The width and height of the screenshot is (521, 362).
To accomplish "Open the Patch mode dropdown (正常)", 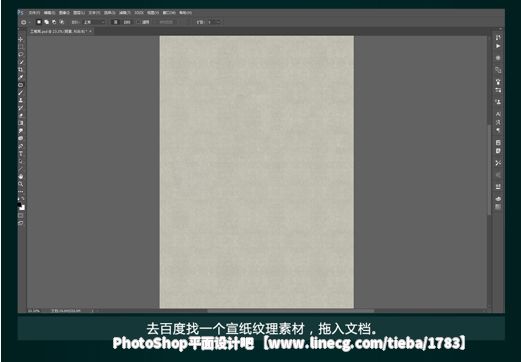I will (94, 22).
